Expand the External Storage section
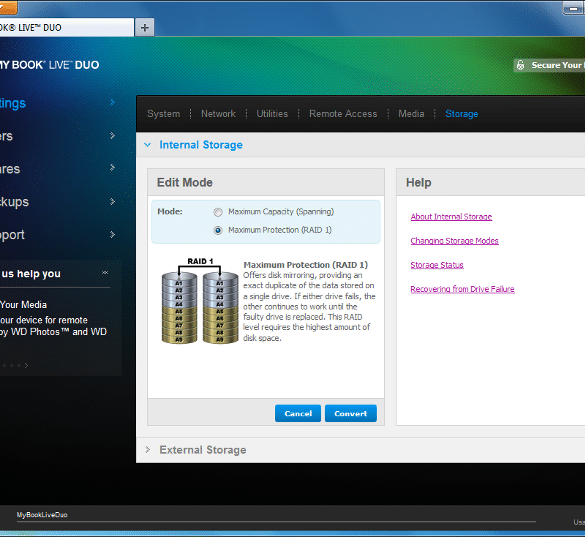The width and height of the screenshot is (585, 537). coord(148,450)
